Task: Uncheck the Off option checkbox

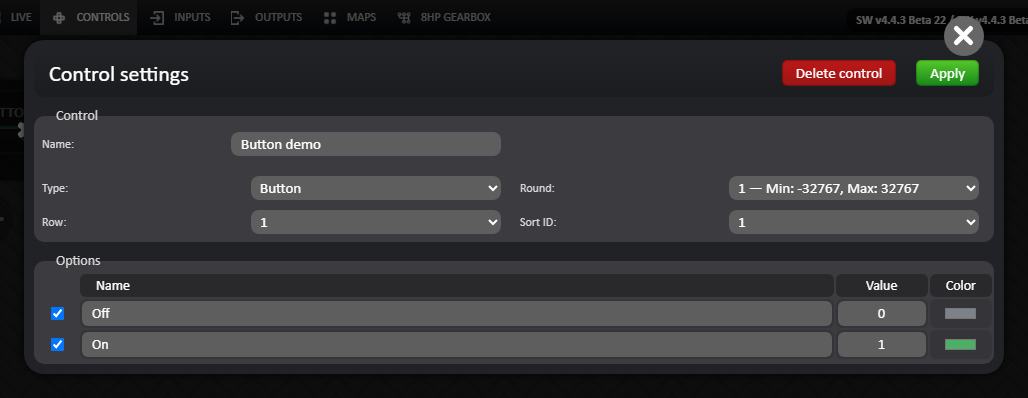Action: coord(58,313)
